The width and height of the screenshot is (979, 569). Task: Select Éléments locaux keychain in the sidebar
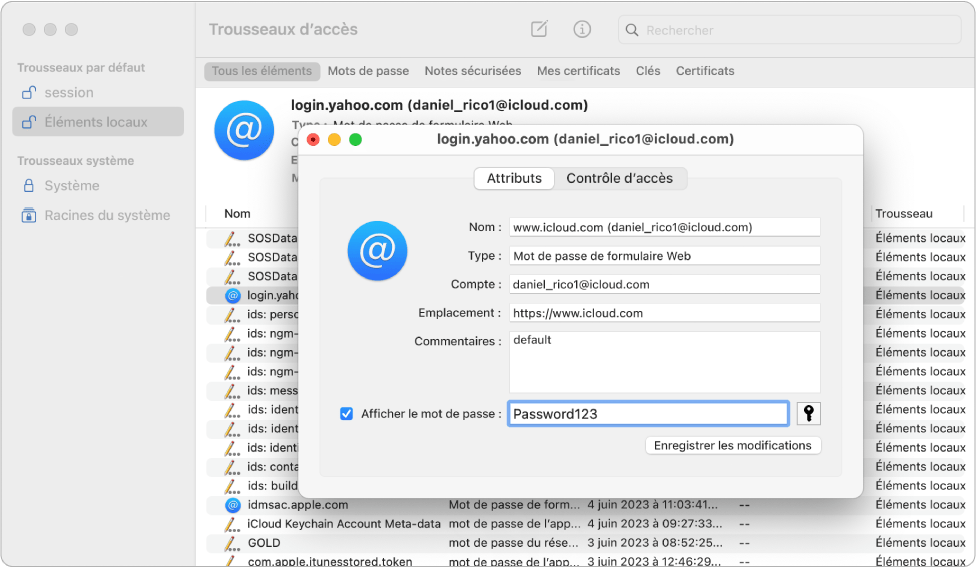point(96,122)
